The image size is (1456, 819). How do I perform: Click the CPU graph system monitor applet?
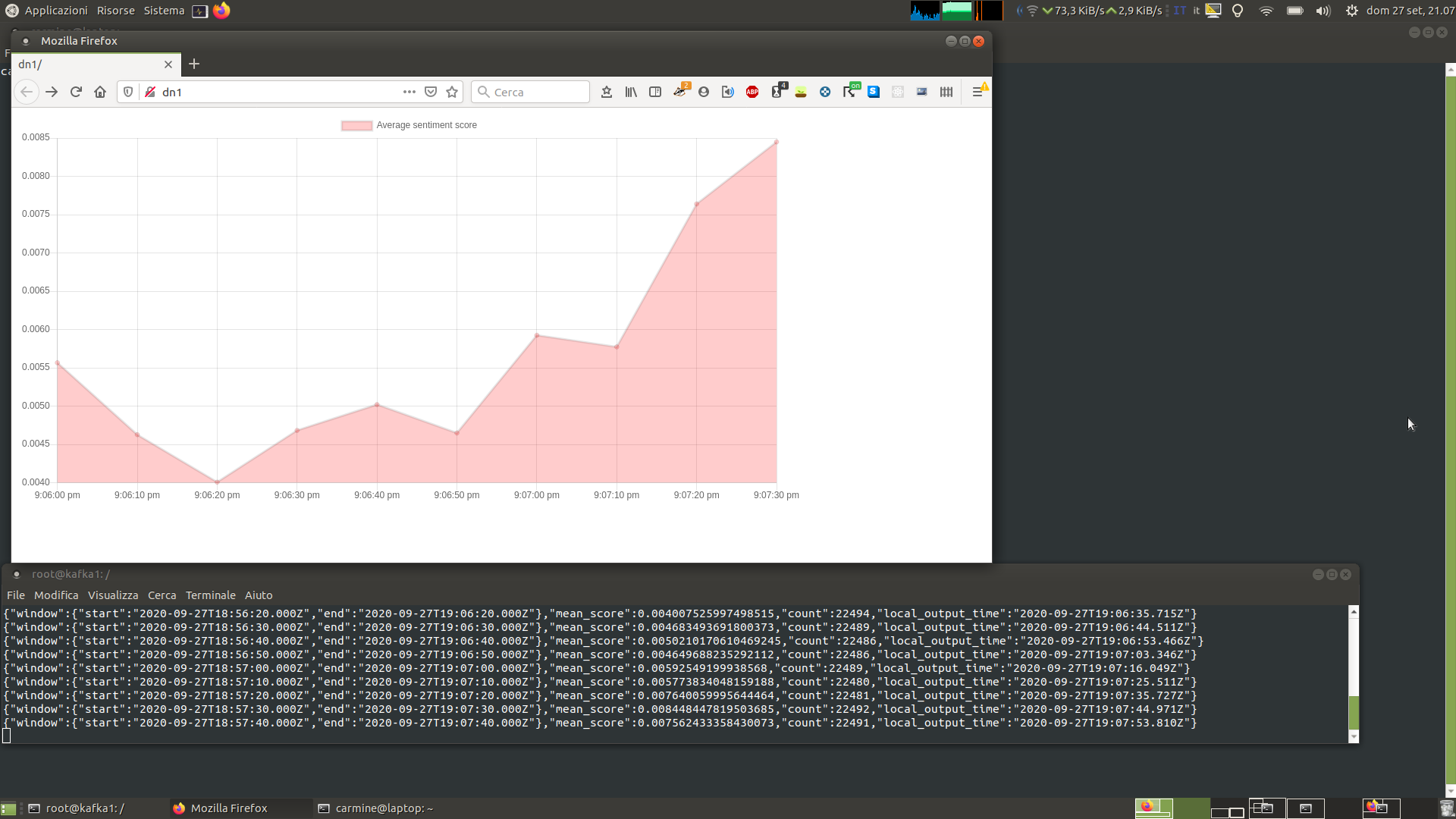(925, 11)
